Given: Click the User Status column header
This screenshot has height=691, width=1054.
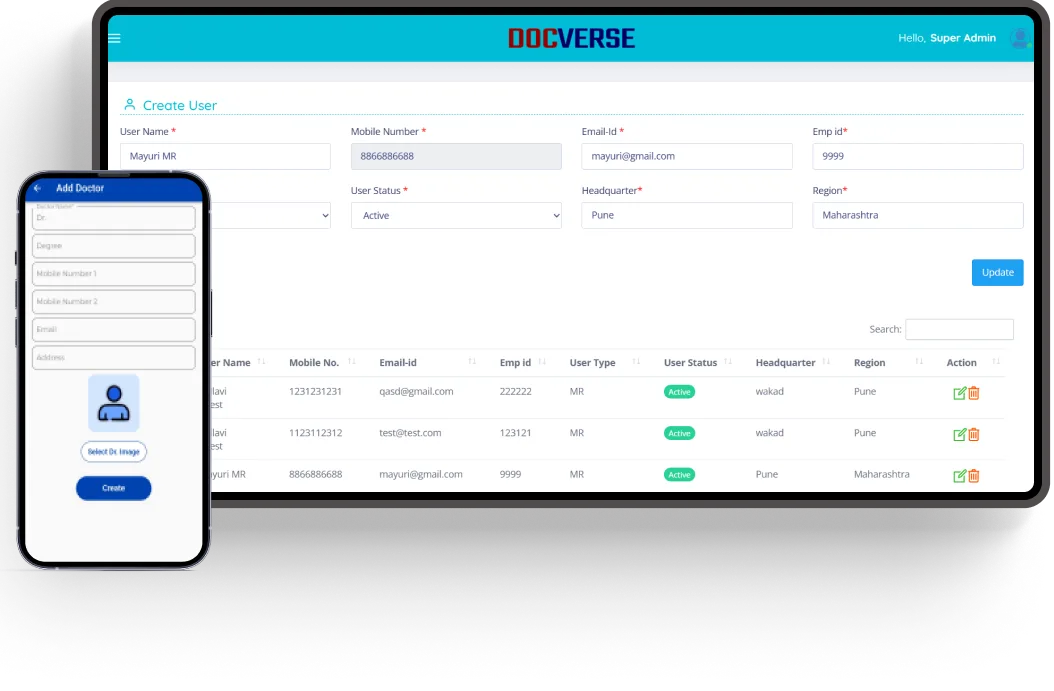Looking at the screenshot, I should 690,363.
